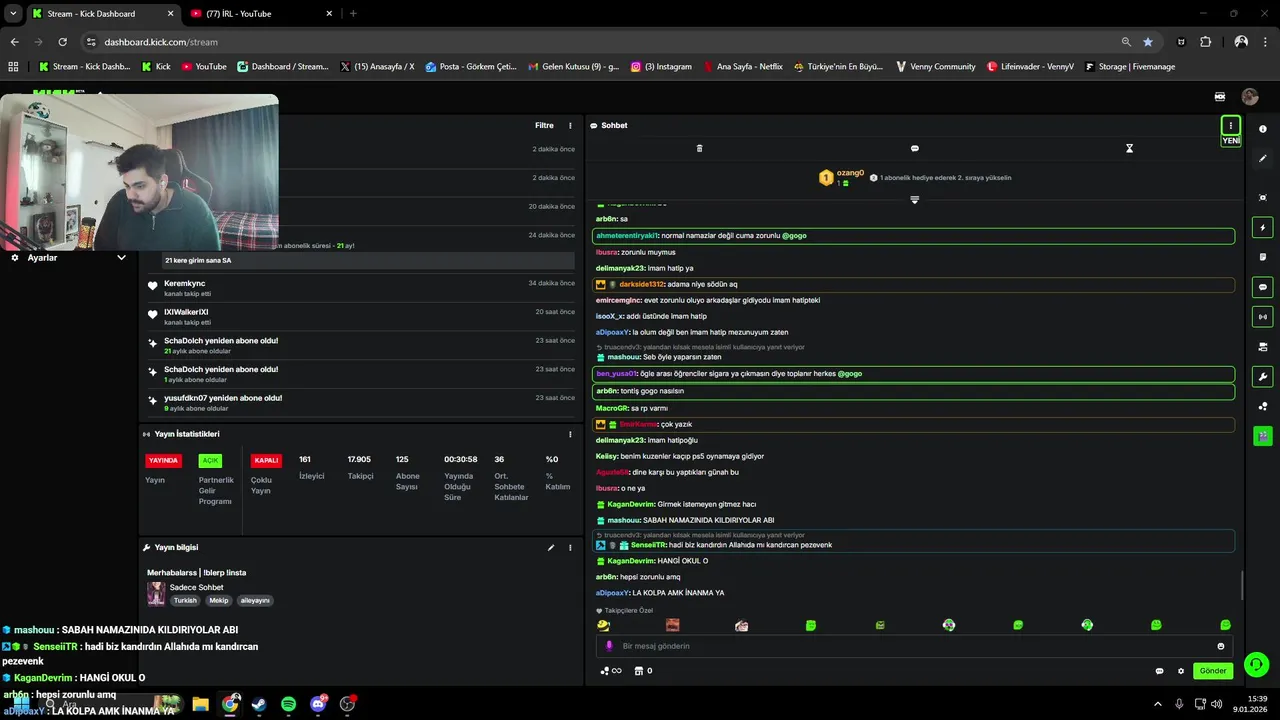The image size is (1280, 720).
Task: Reload the page with the refresh button
Action: tap(63, 42)
